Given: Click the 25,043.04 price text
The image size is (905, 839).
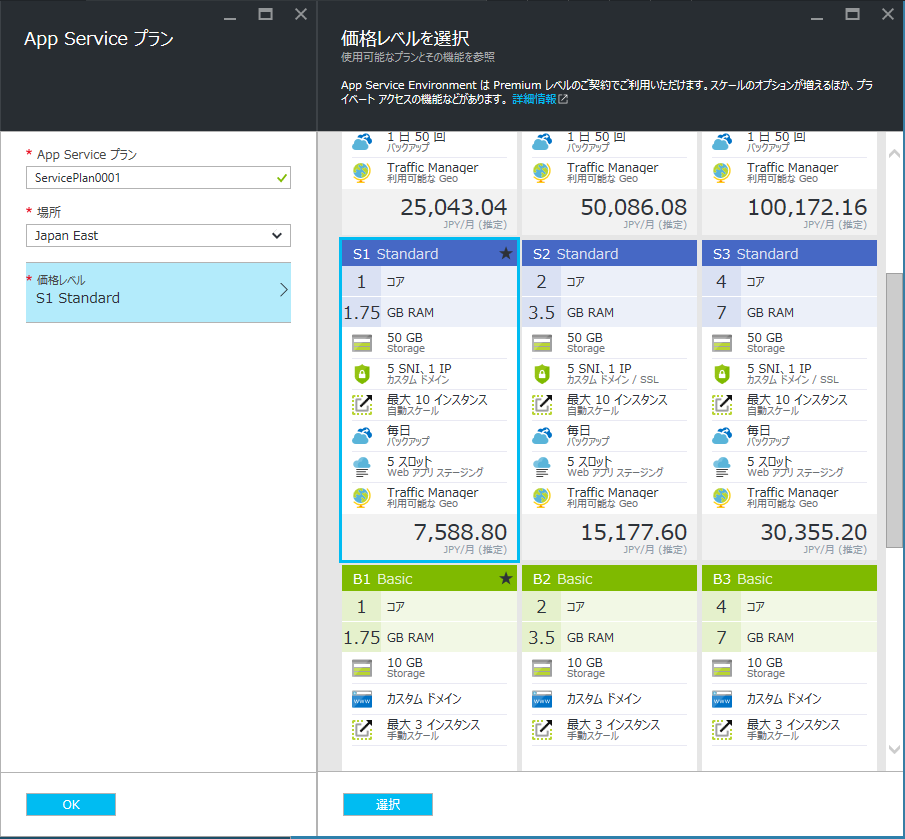Looking at the screenshot, I should point(454,207).
